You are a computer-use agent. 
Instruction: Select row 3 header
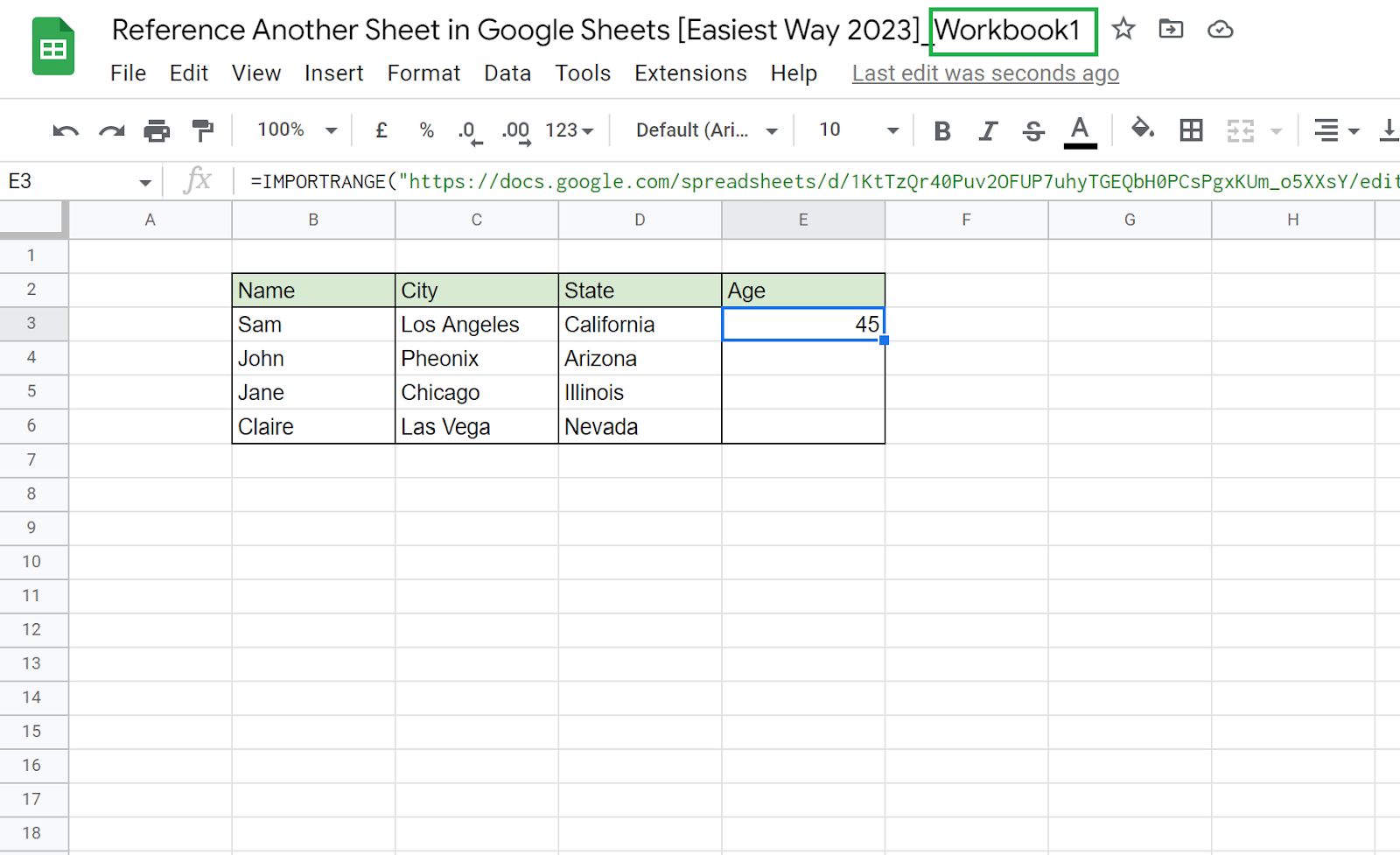(33, 324)
